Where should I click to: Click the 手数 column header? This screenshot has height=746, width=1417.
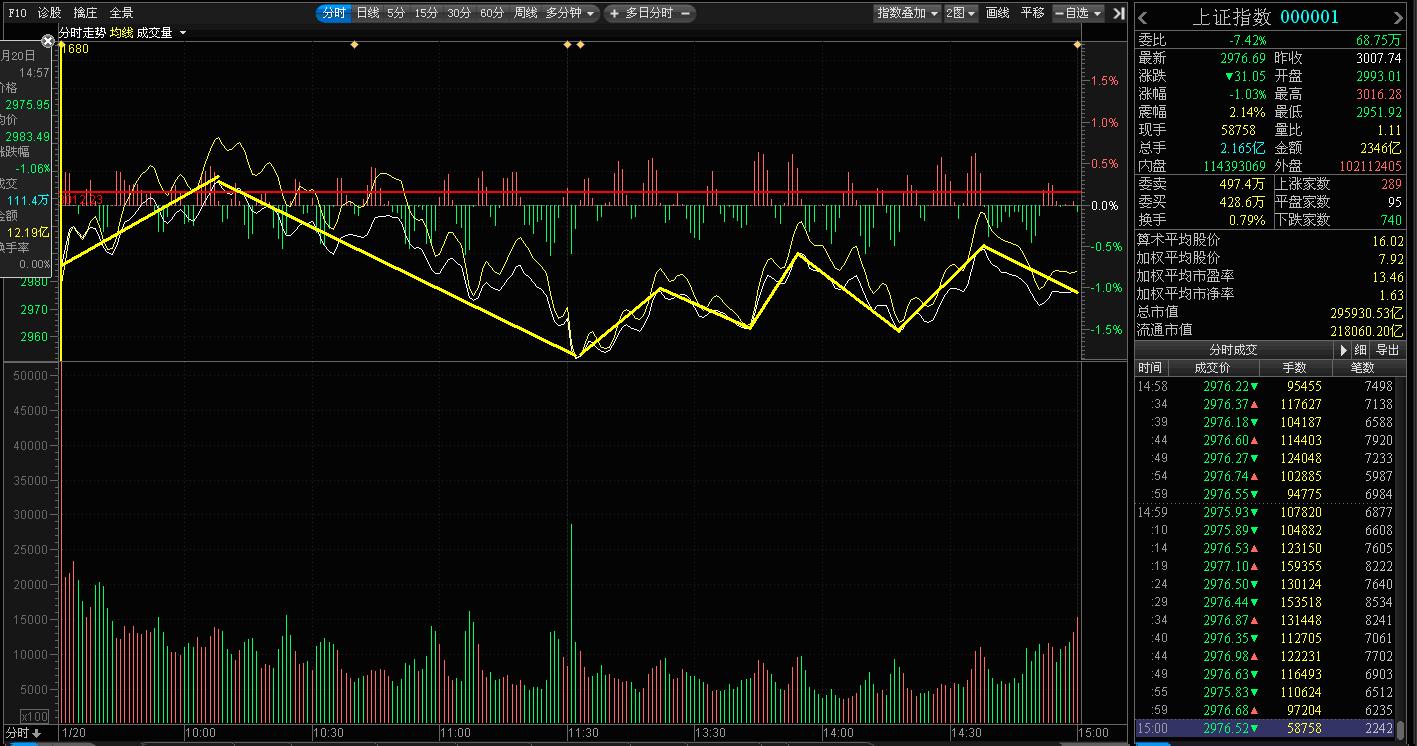pyautogui.click(x=1294, y=368)
